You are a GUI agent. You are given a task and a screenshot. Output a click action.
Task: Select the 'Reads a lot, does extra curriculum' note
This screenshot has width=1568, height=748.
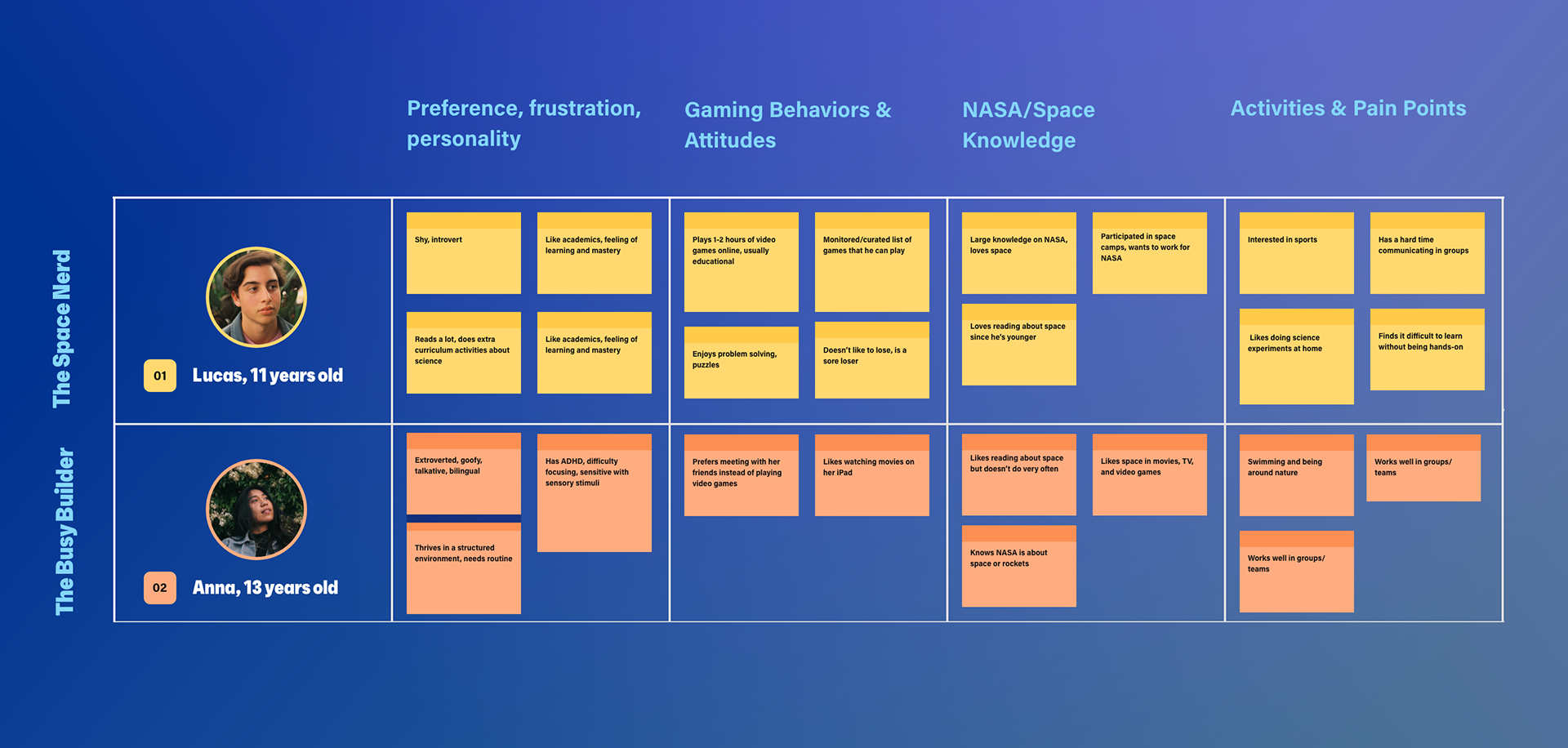[x=464, y=353]
